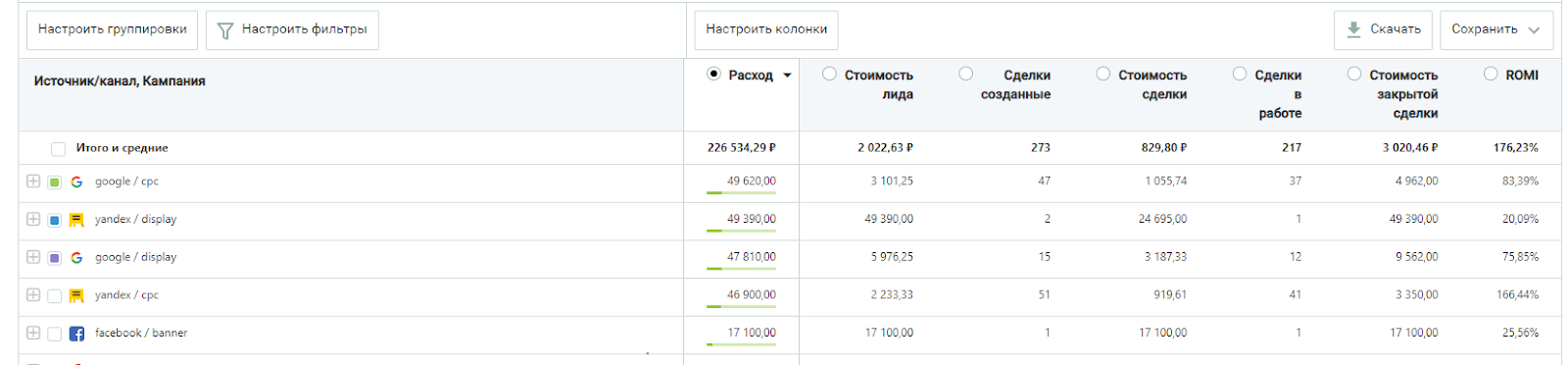Expand the google / cpc row
Screen dimensions: 1568x365
(x=33, y=182)
